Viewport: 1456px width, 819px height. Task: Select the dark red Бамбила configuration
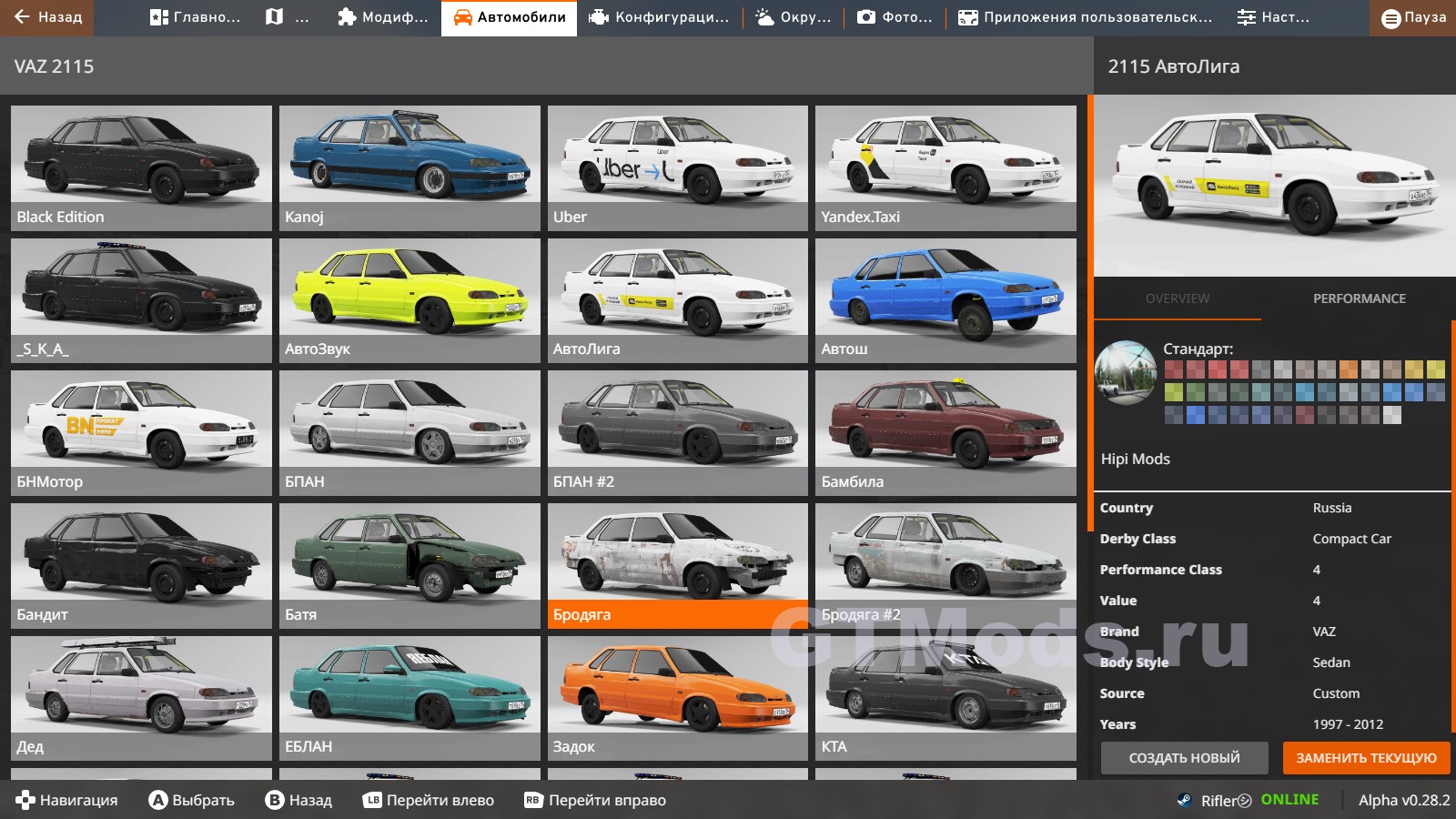click(x=945, y=433)
